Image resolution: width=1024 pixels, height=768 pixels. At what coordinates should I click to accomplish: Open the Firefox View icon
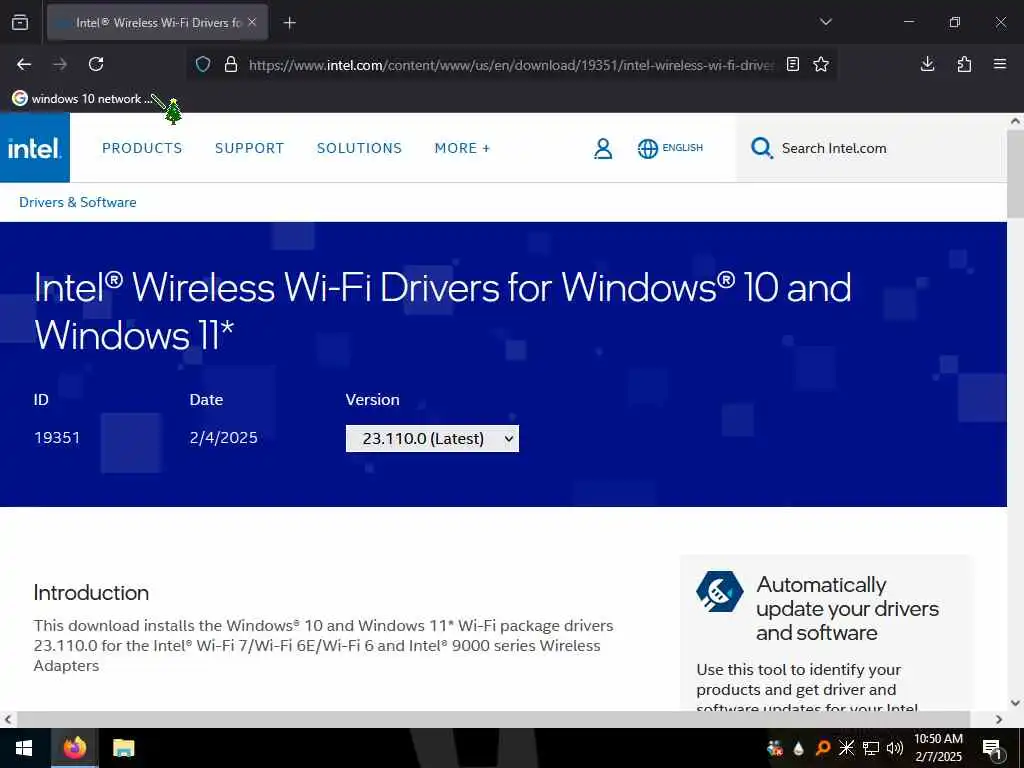20,22
